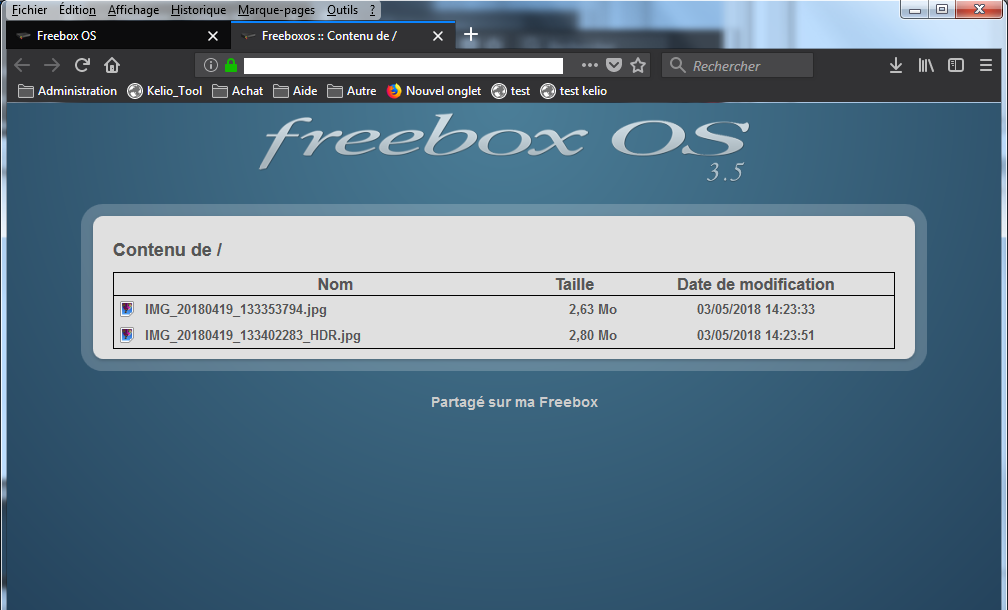Open the Firefox hamburger menu
The image size is (1008, 610).
click(x=986, y=65)
